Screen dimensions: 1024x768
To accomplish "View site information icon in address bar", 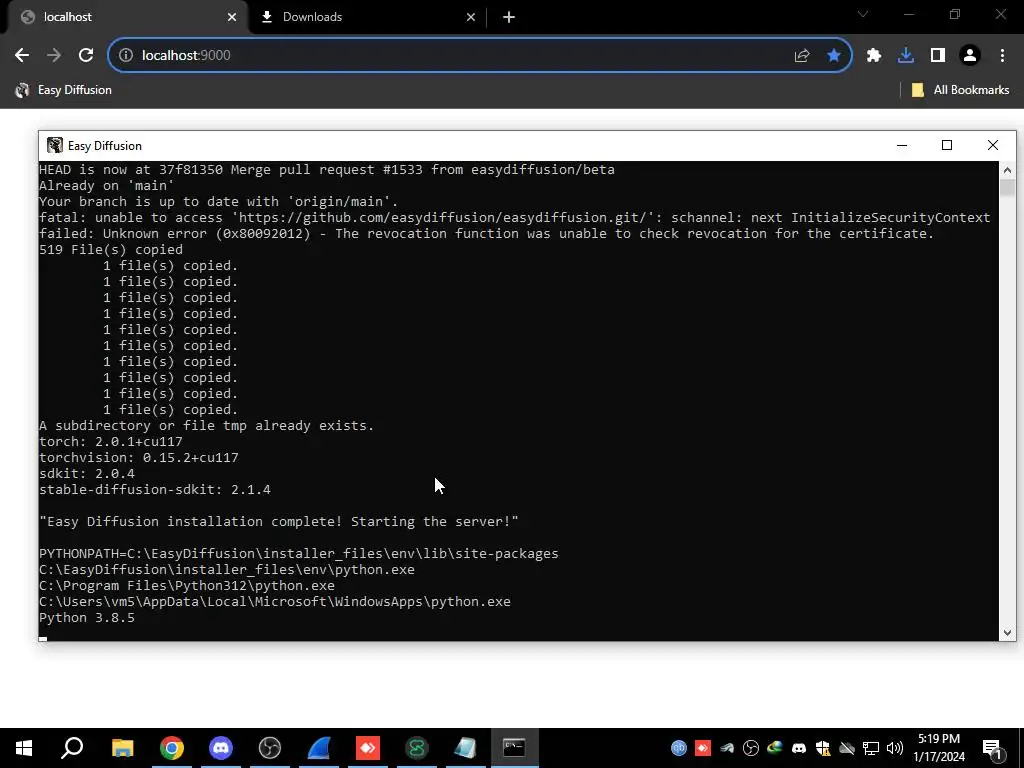I will click(x=126, y=56).
